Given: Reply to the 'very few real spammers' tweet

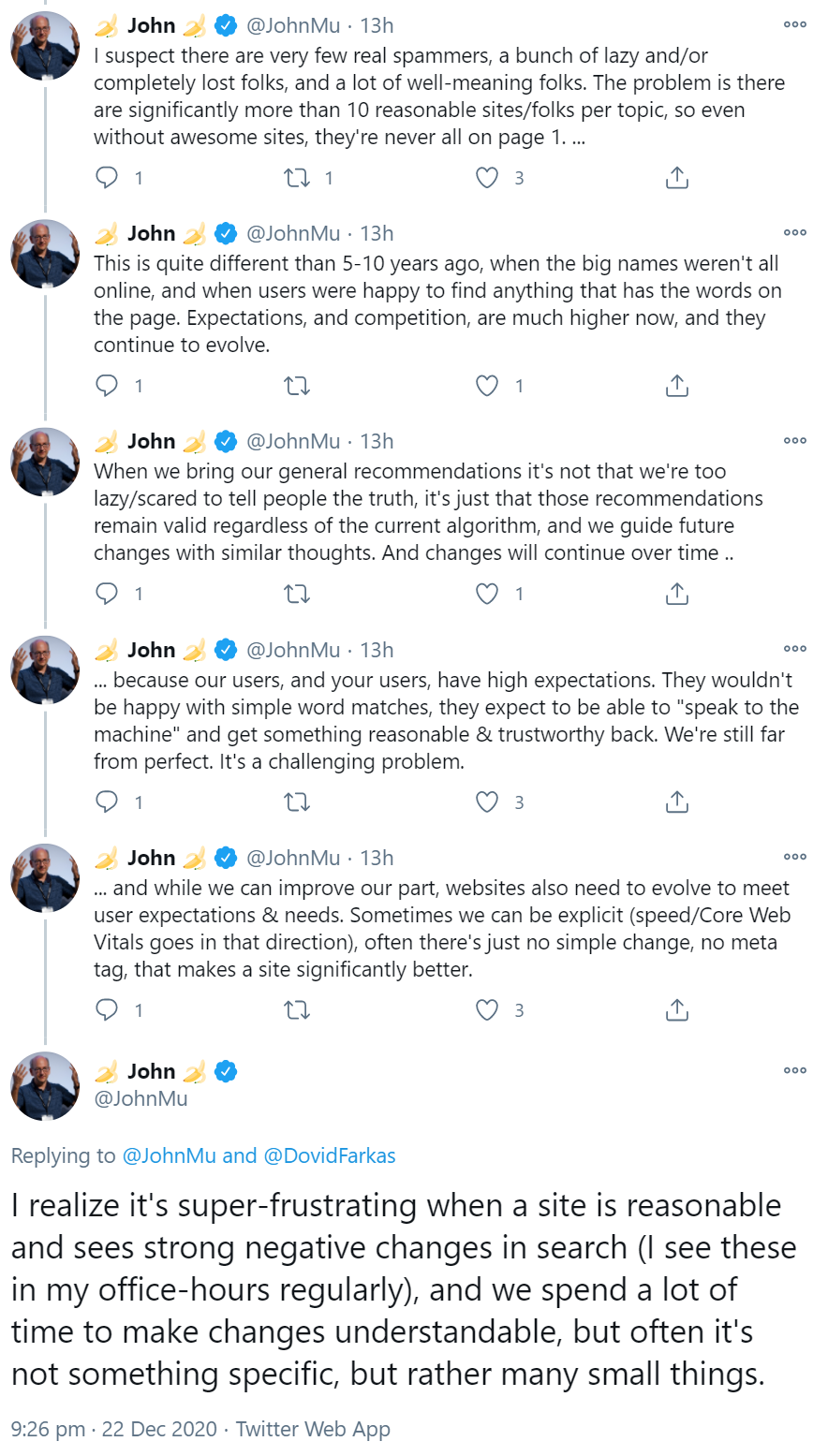Looking at the screenshot, I should [x=108, y=177].
